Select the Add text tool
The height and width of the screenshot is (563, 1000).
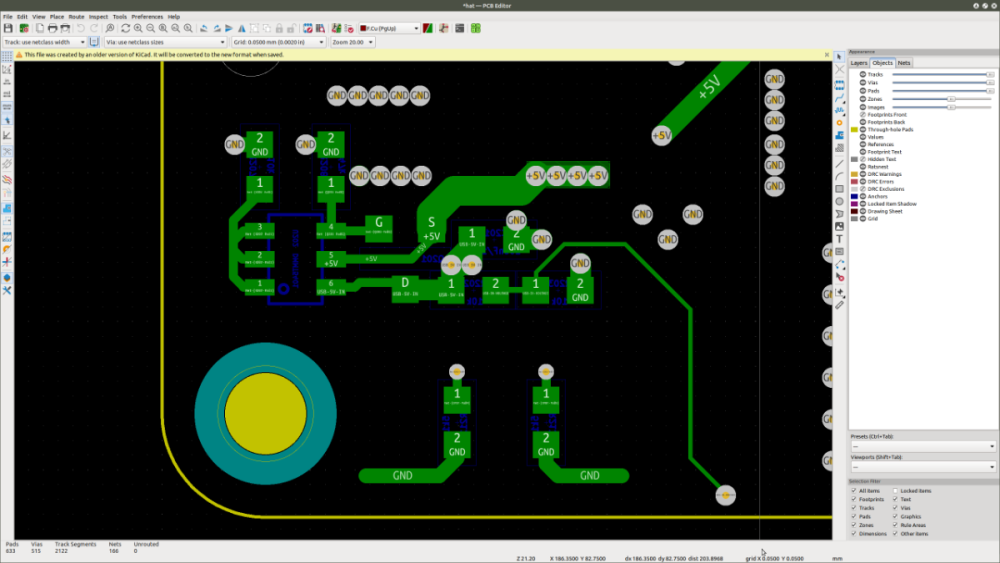pos(839,240)
